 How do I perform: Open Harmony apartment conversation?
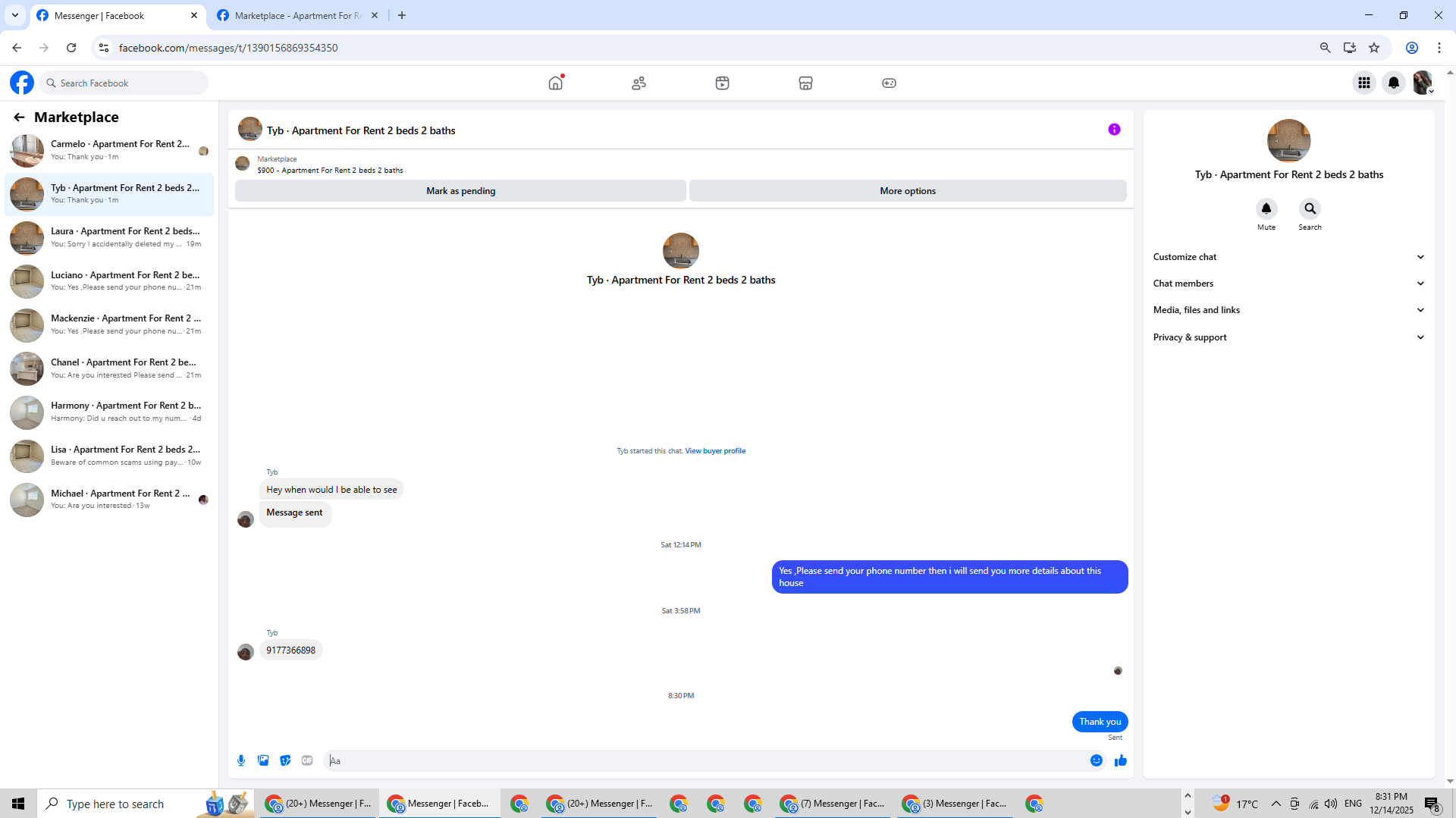coord(109,412)
